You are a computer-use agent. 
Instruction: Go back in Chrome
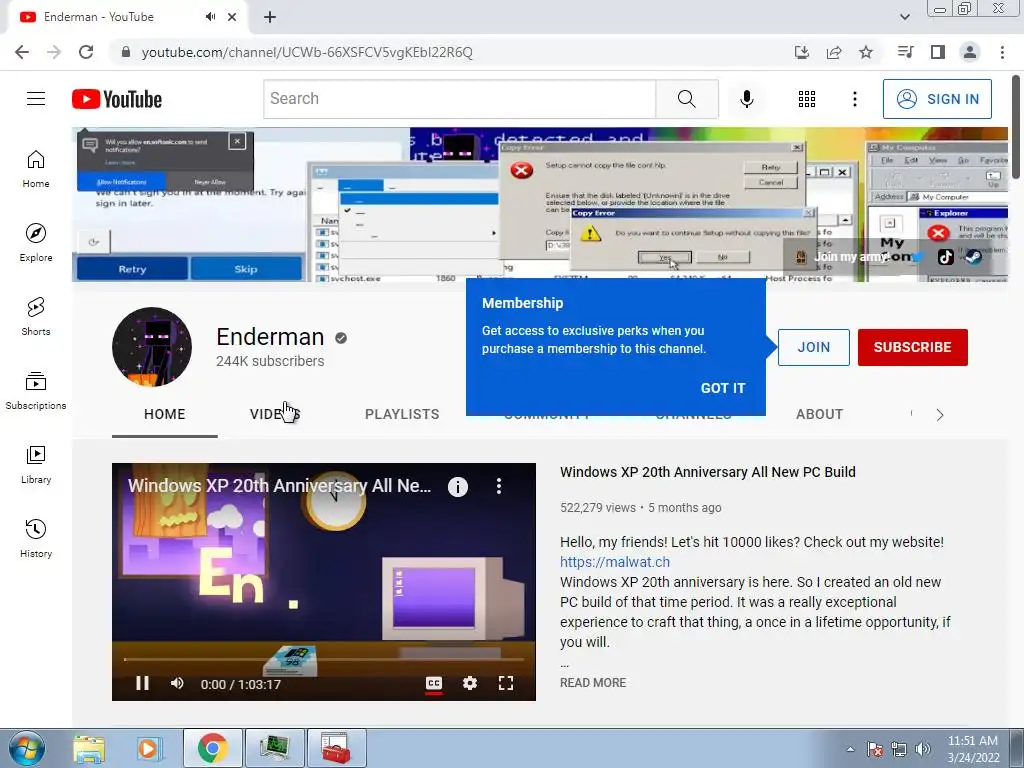click(22, 52)
